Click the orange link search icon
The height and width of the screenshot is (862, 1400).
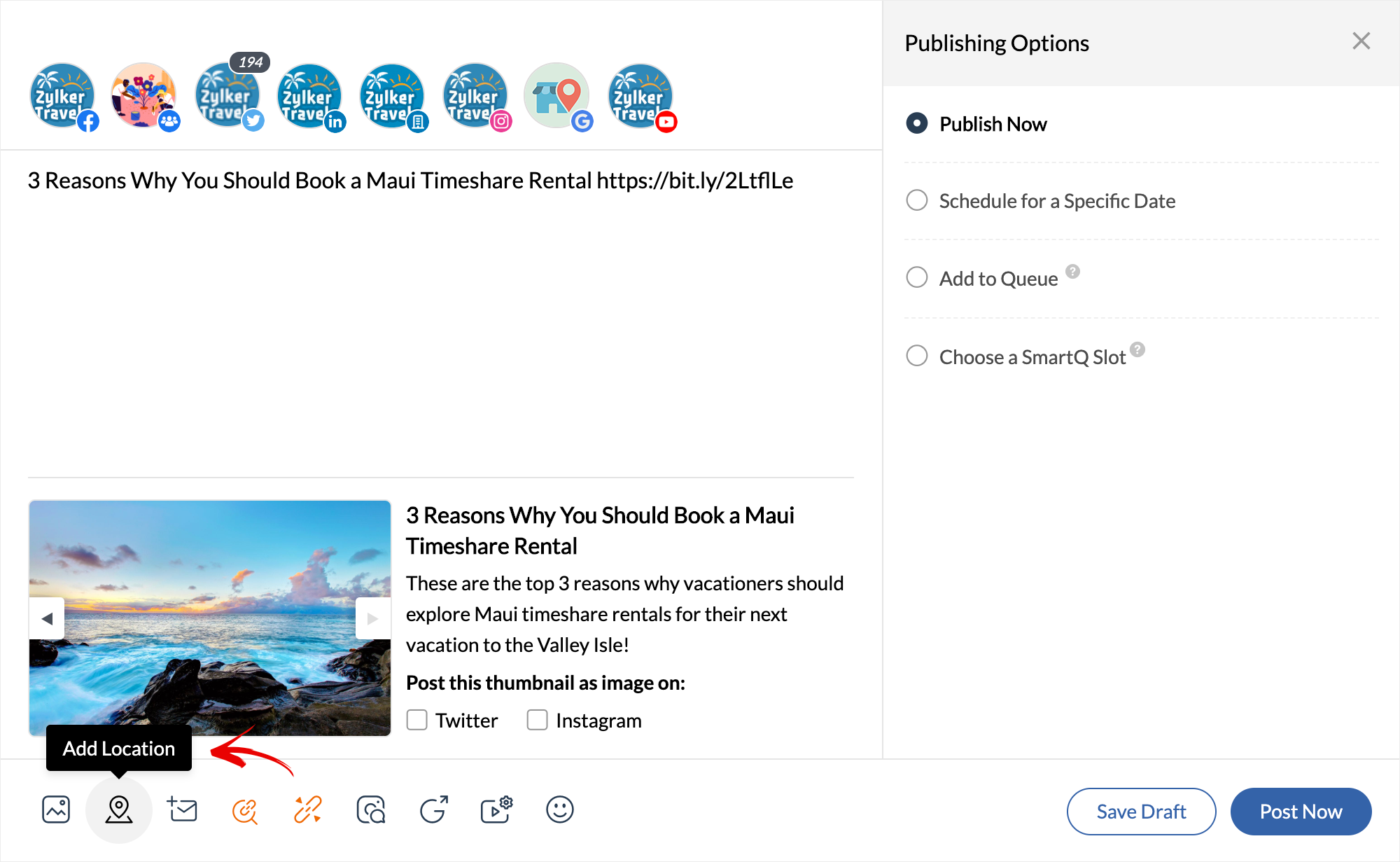[245, 810]
